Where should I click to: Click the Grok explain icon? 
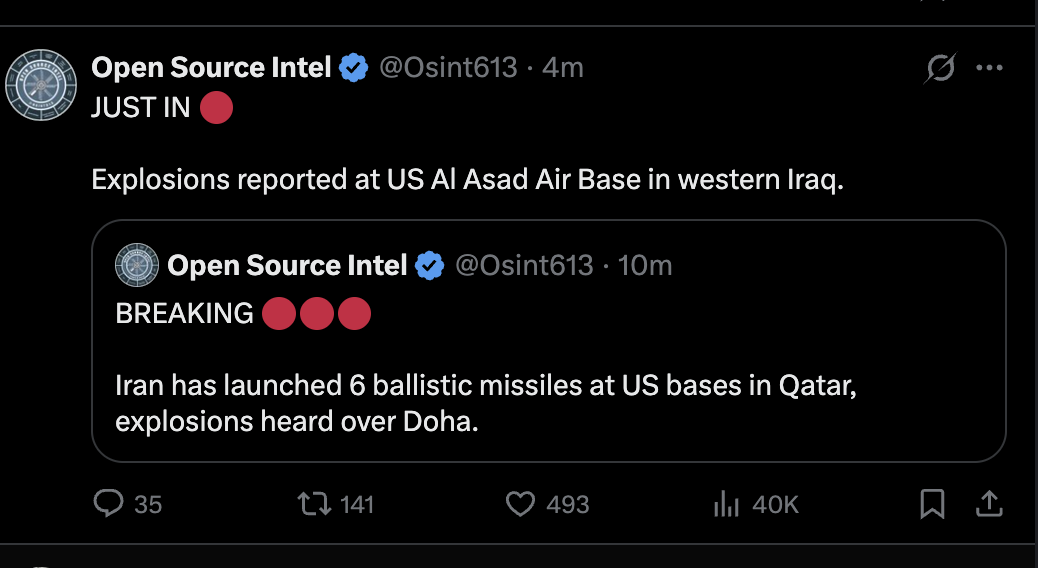pyautogui.click(x=940, y=68)
